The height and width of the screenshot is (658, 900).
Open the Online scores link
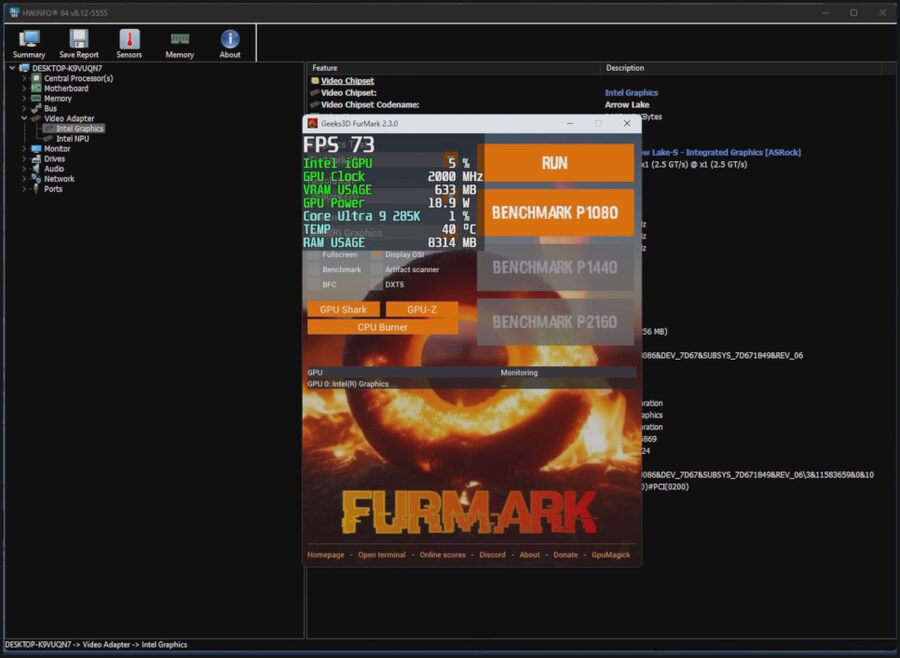[x=442, y=555]
